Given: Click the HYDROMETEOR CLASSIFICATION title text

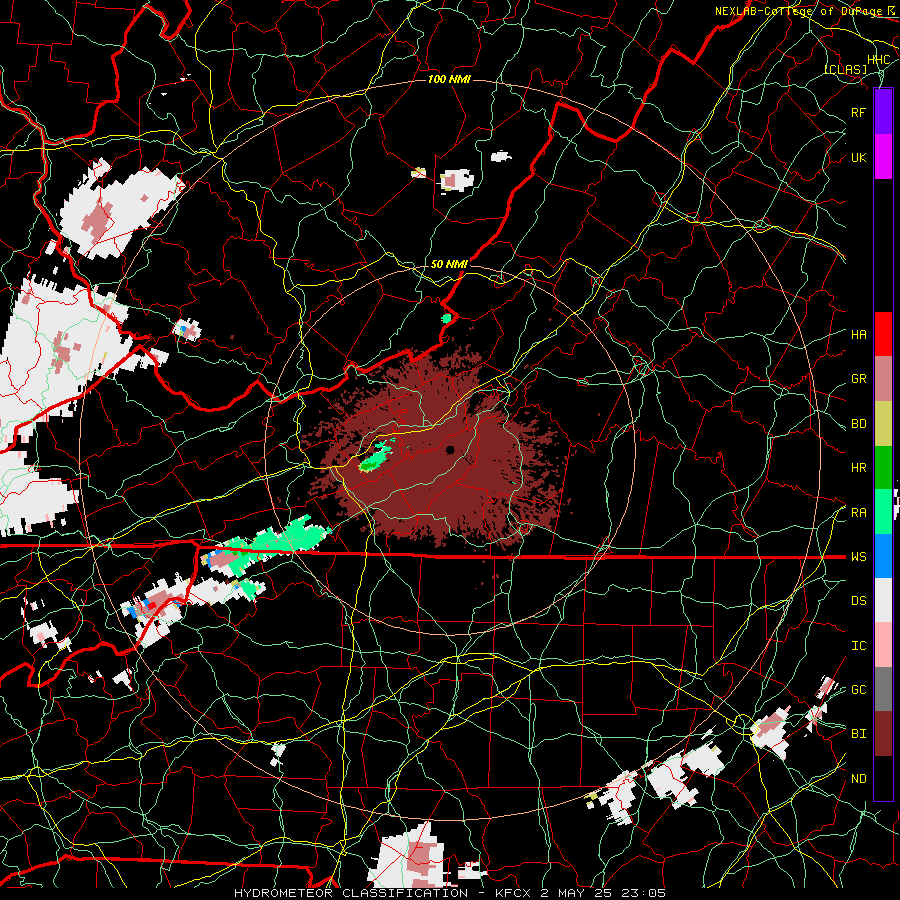Looking at the screenshot, I should tap(351, 893).
